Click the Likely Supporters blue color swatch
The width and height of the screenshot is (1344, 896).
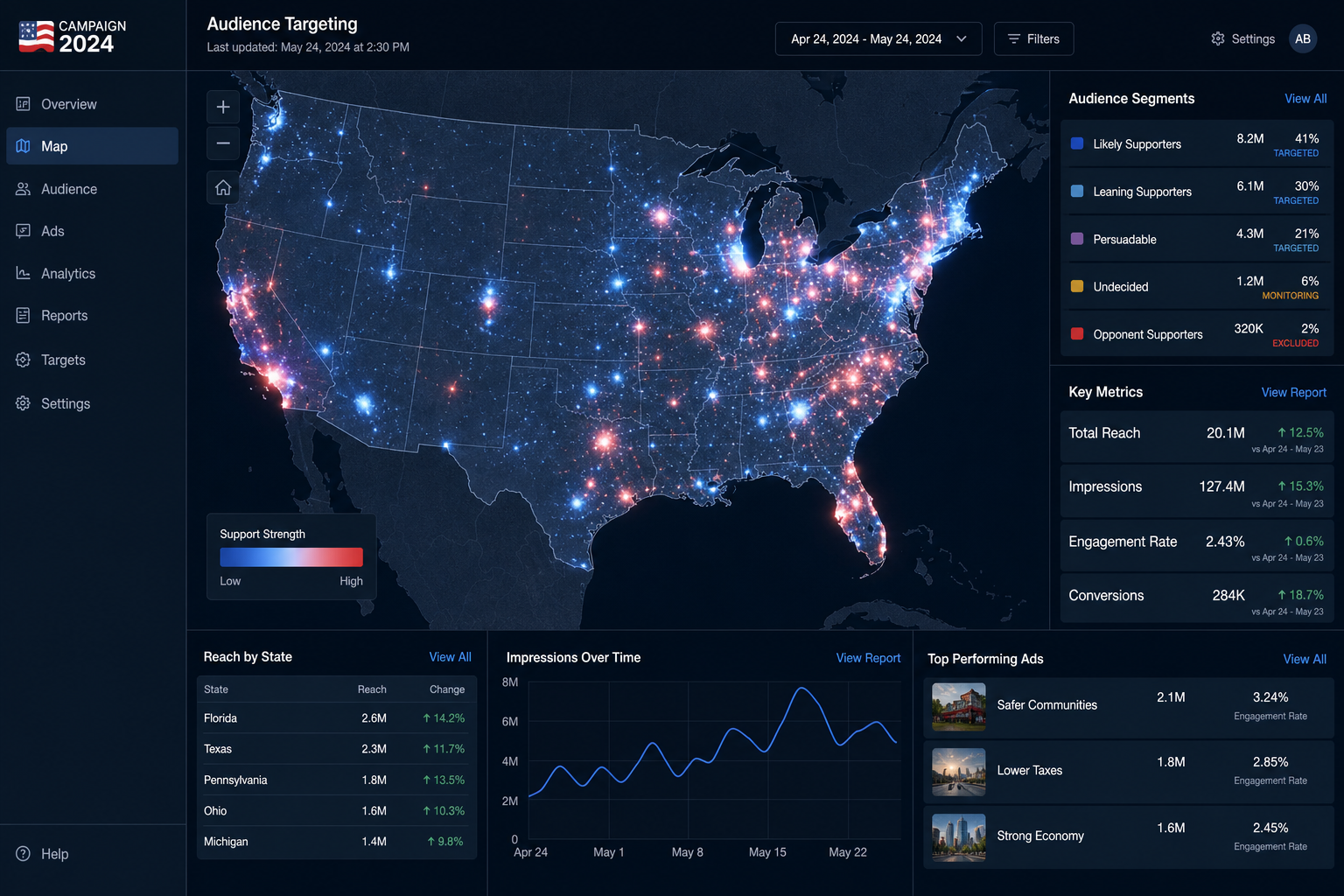pyautogui.click(x=1077, y=143)
